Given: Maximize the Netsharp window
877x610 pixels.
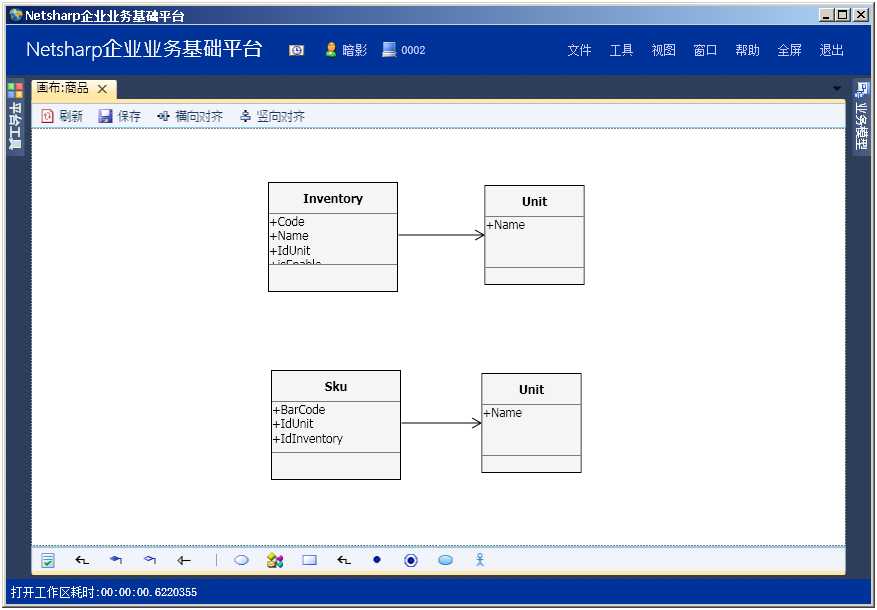Looking at the screenshot, I should (843, 16).
